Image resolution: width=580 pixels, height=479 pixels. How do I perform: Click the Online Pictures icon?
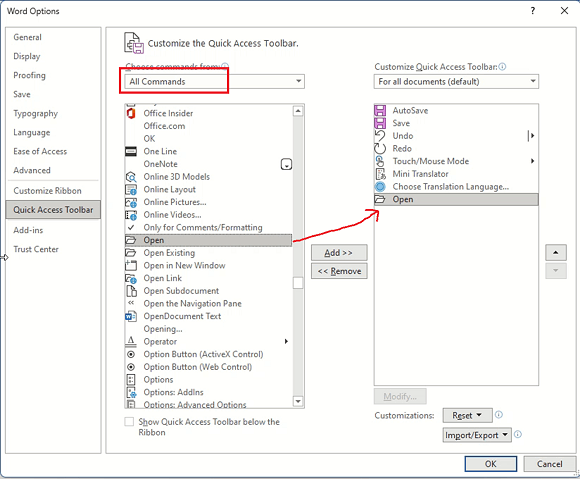point(131,202)
